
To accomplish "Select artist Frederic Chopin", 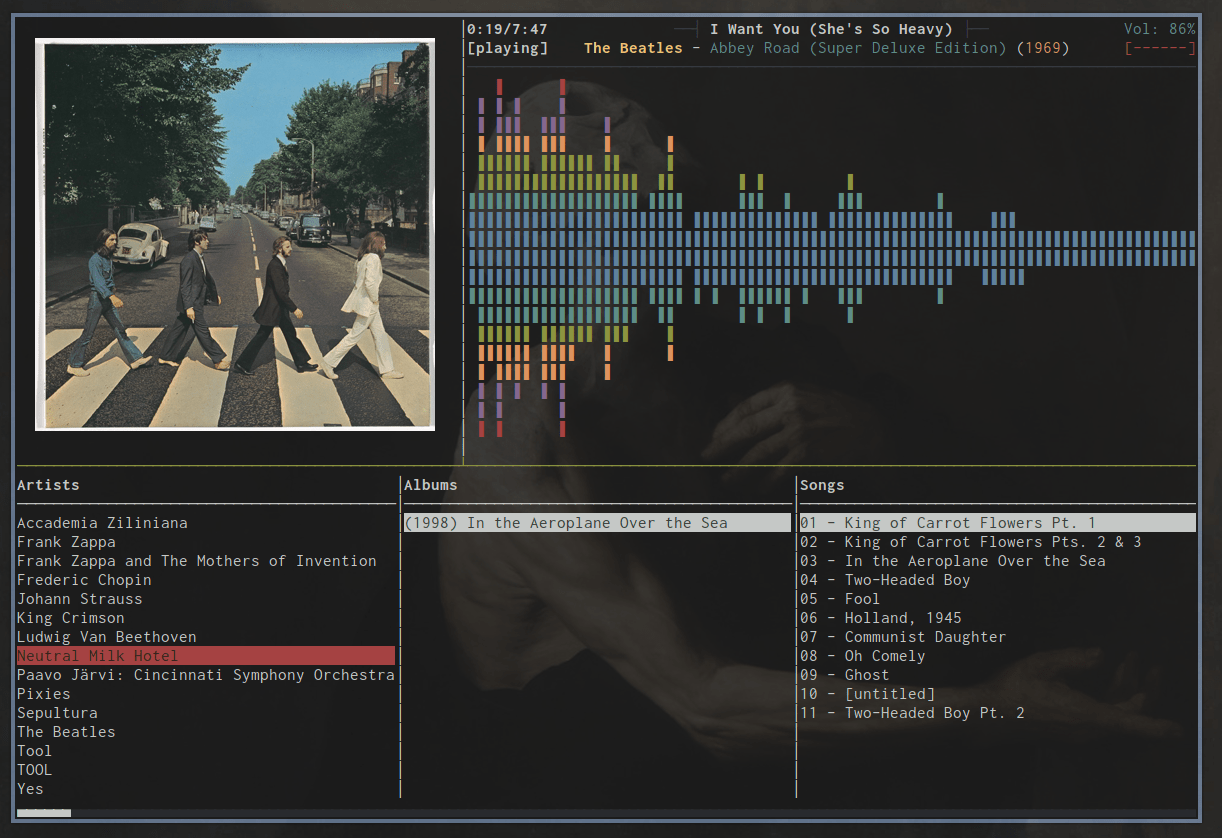I will pyautogui.click(x=84, y=580).
